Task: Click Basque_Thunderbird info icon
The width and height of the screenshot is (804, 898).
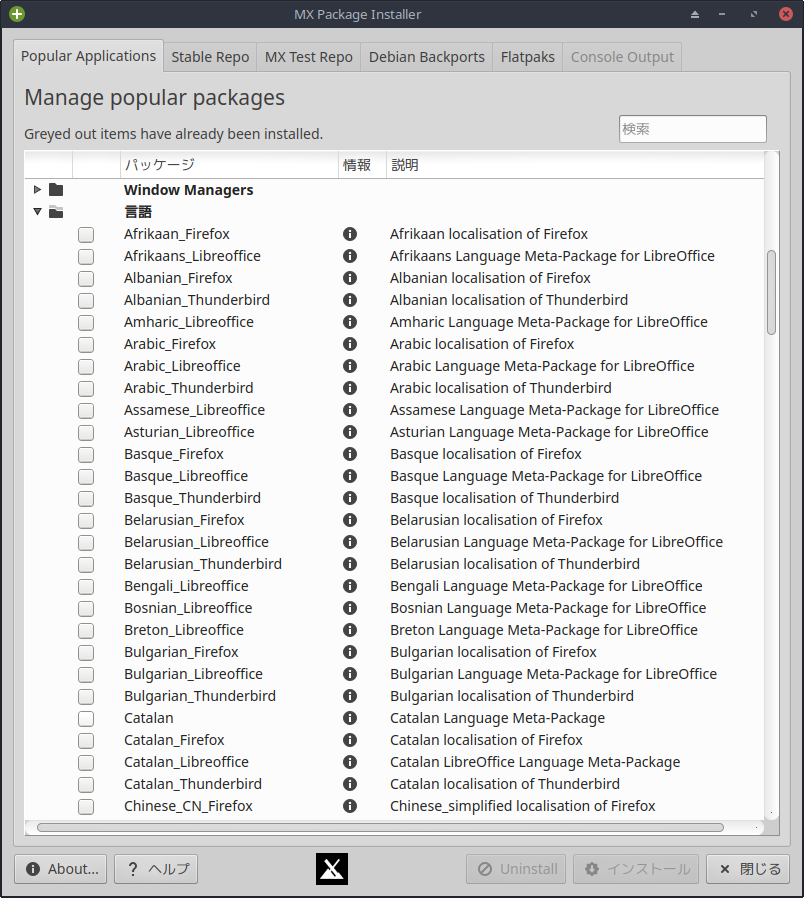Action: pyautogui.click(x=350, y=498)
